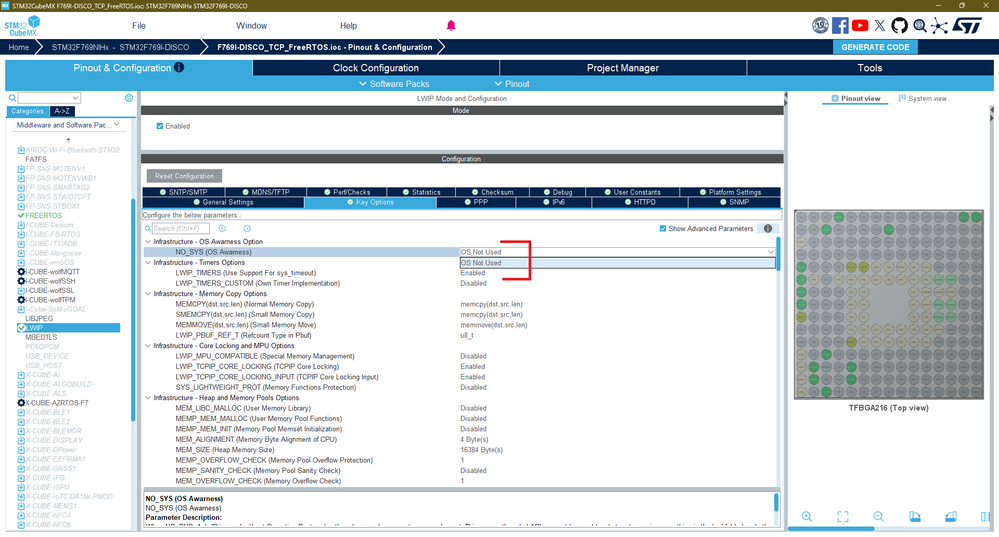Image resolution: width=999 pixels, height=537 pixels.
Task: Collapse Heap and Memory Pools Options group
Action: (x=148, y=397)
